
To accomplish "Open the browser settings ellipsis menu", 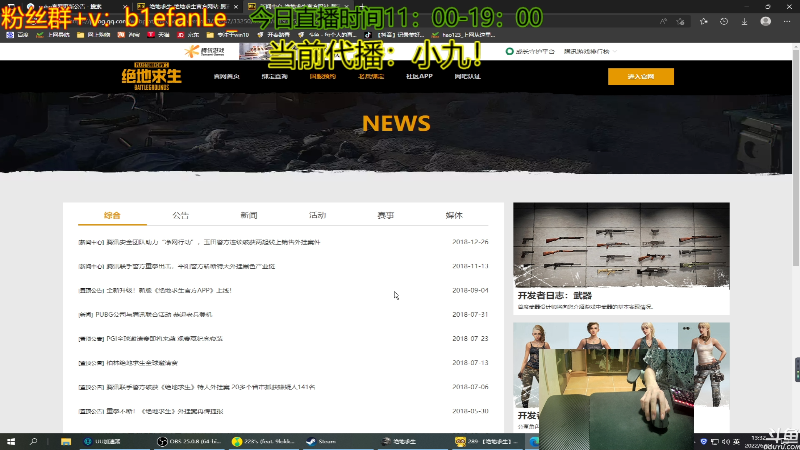I will tap(787, 21).
